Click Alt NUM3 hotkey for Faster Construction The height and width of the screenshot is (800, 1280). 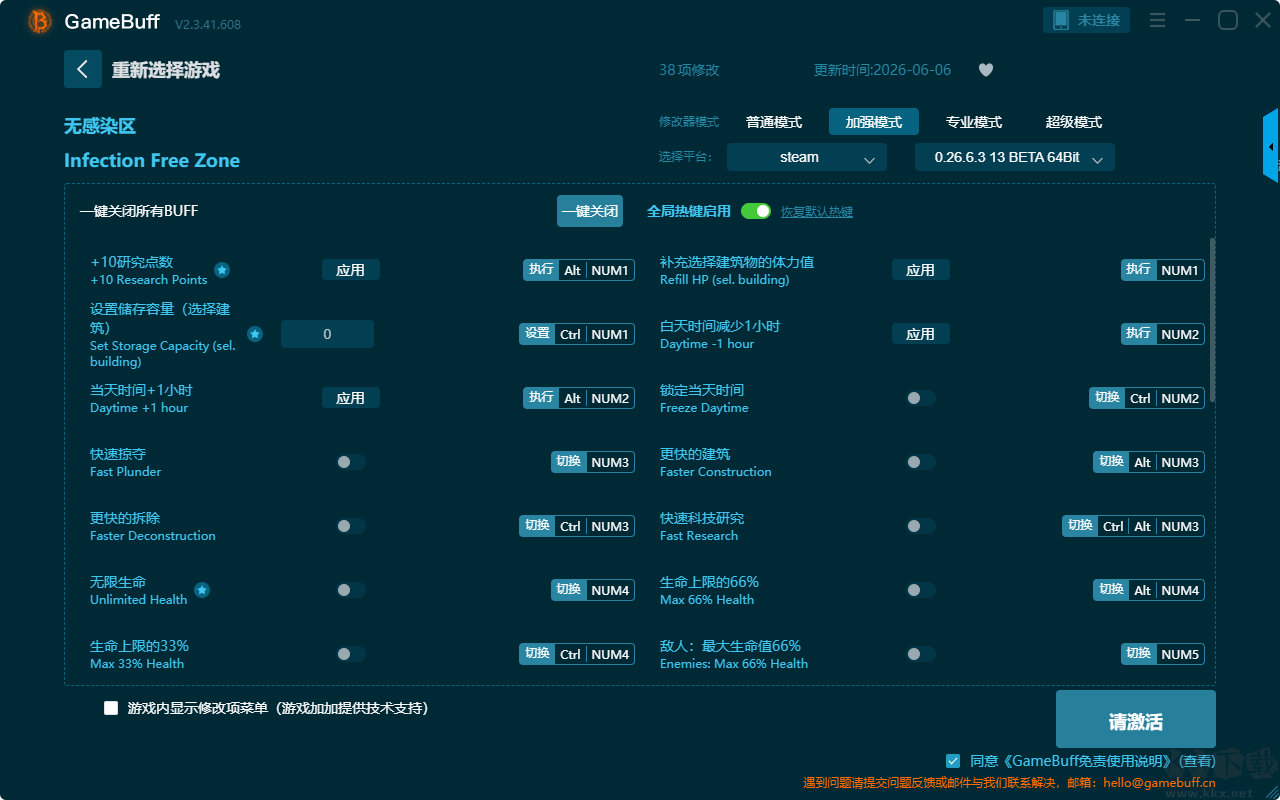click(1149, 462)
